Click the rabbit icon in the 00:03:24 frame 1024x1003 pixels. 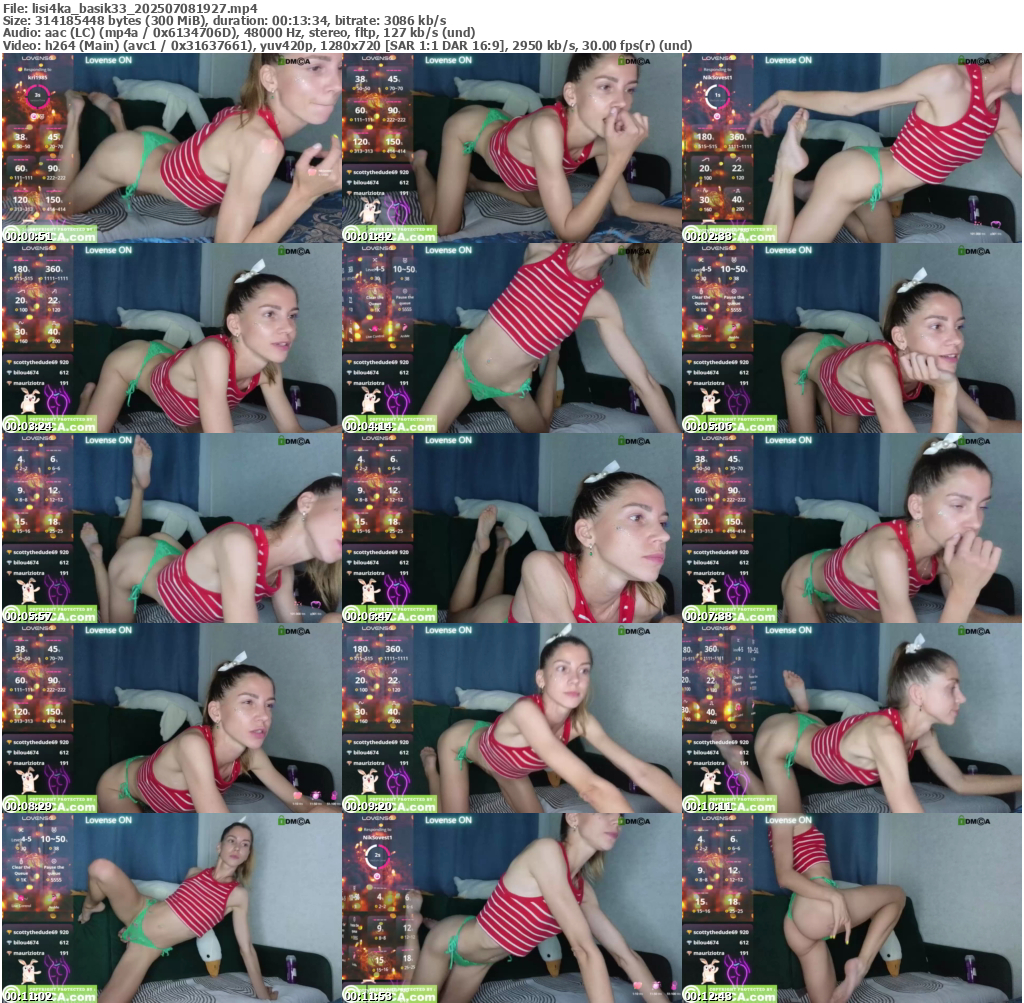[29, 402]
